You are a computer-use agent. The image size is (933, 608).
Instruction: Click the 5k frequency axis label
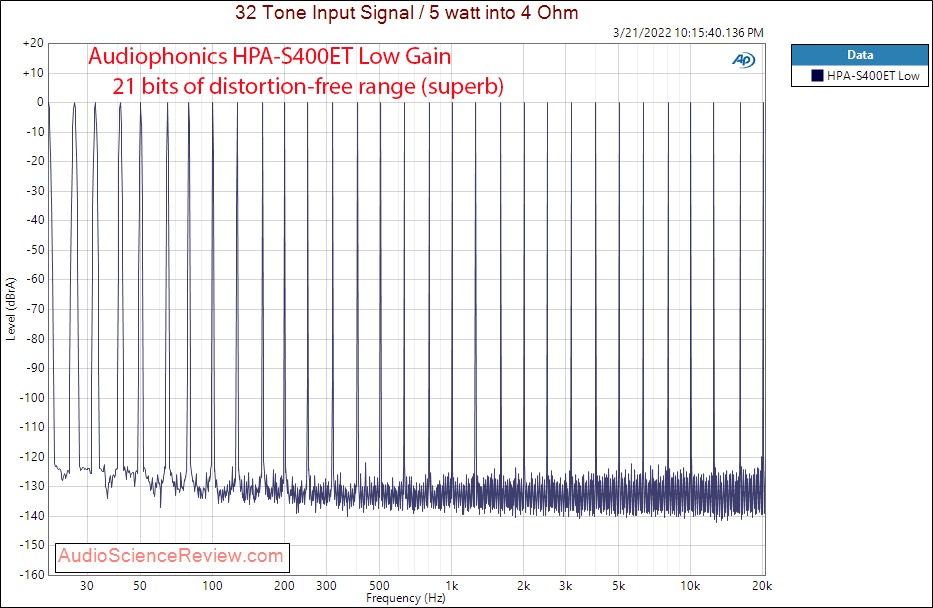(619, 585)
